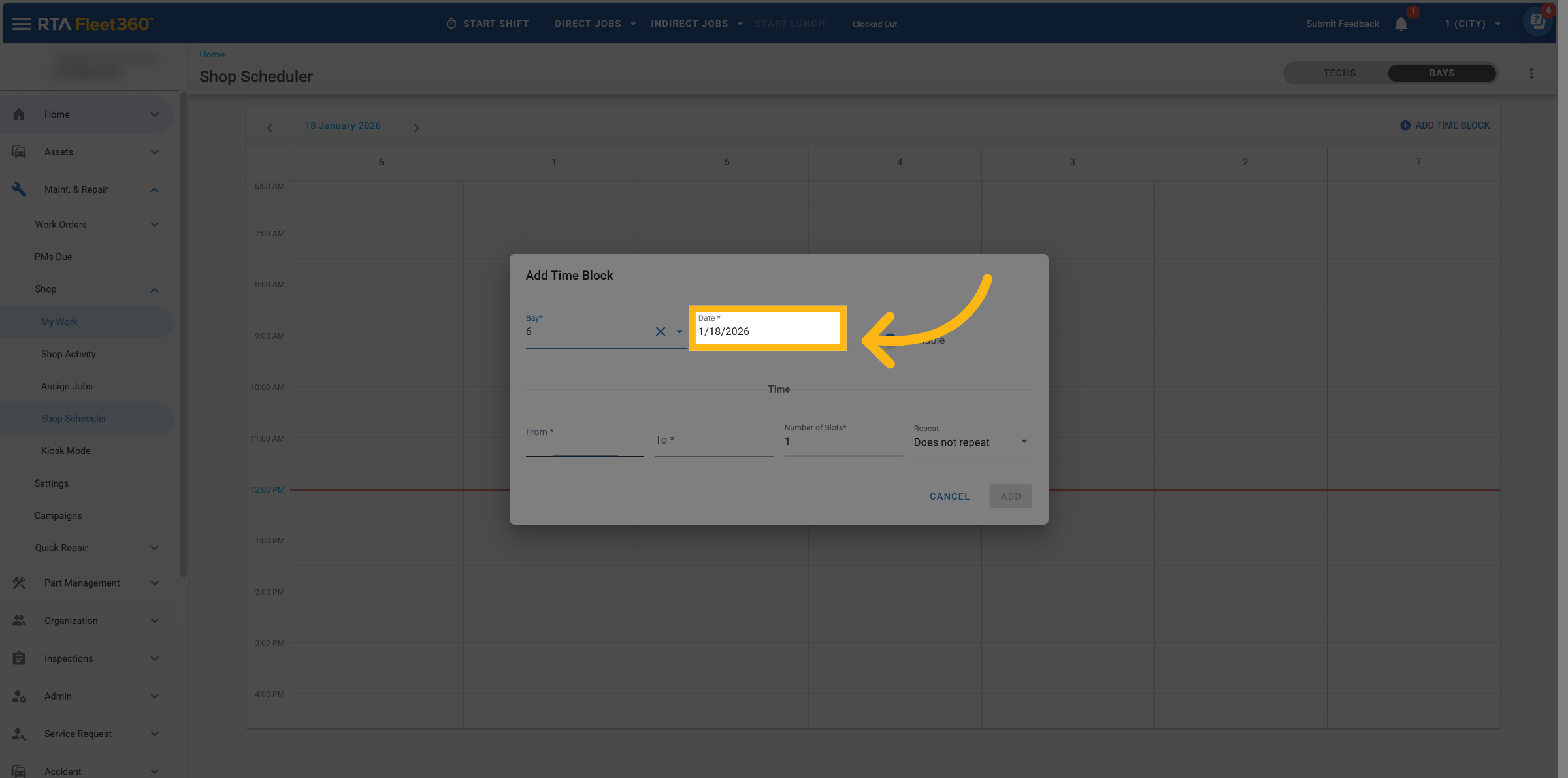Open Shop Activity in sidebar
1568x778 pixels.
pyautogui.click(x=69, y=354)
